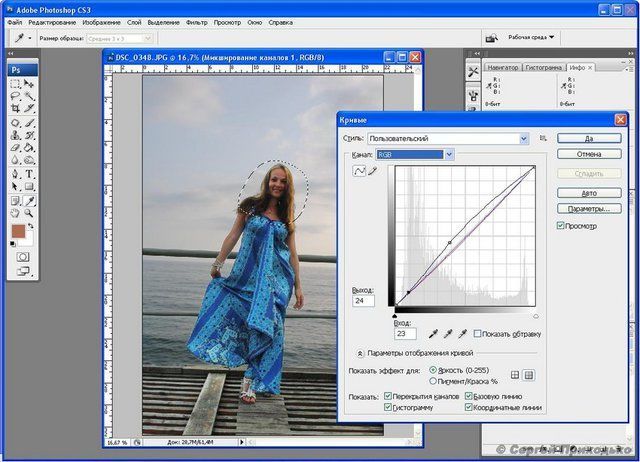Click the brown foreground color swatch

click(x=17, y=231)
